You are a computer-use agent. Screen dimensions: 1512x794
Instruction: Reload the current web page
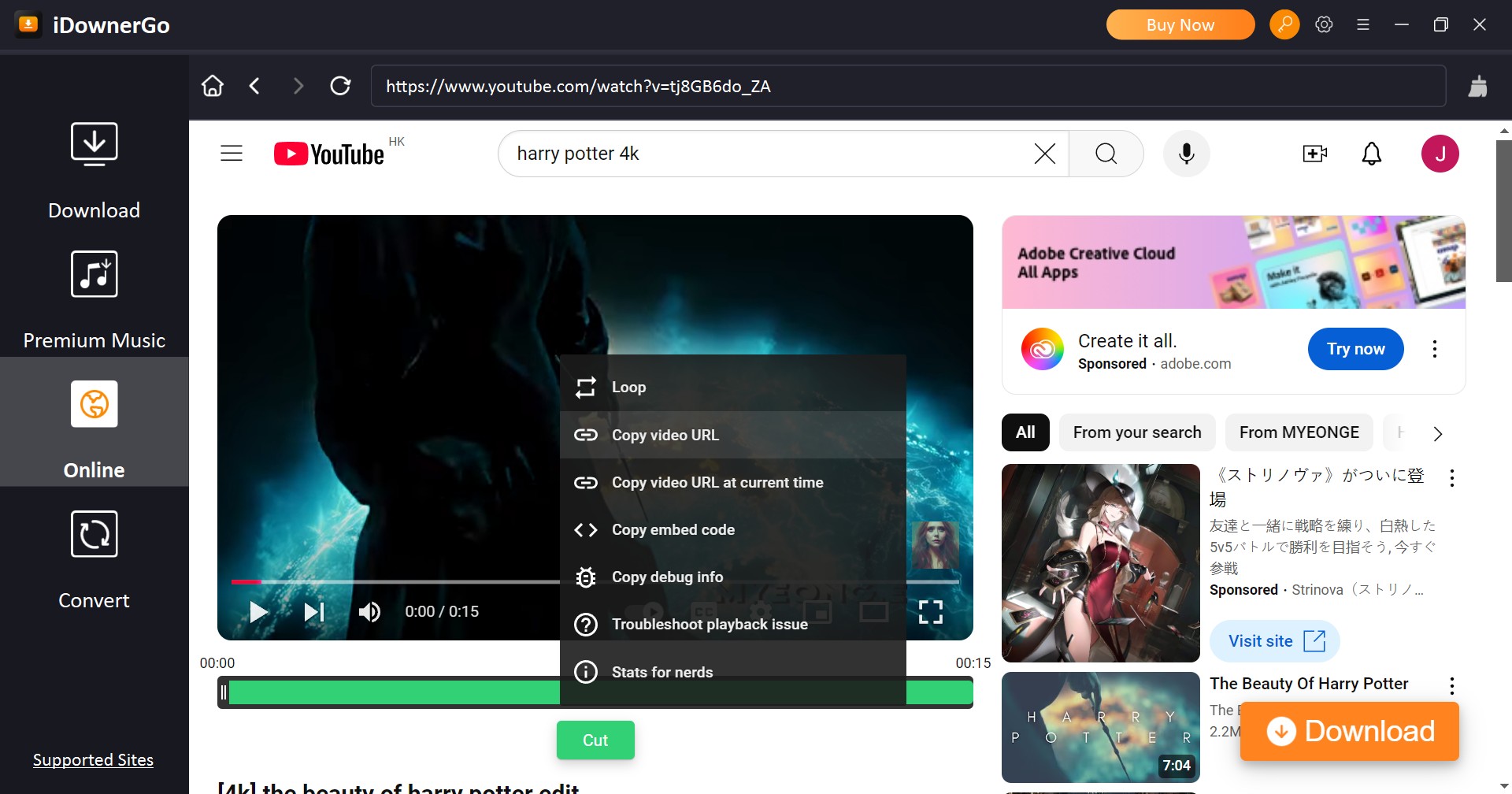[x=340, y=86]
